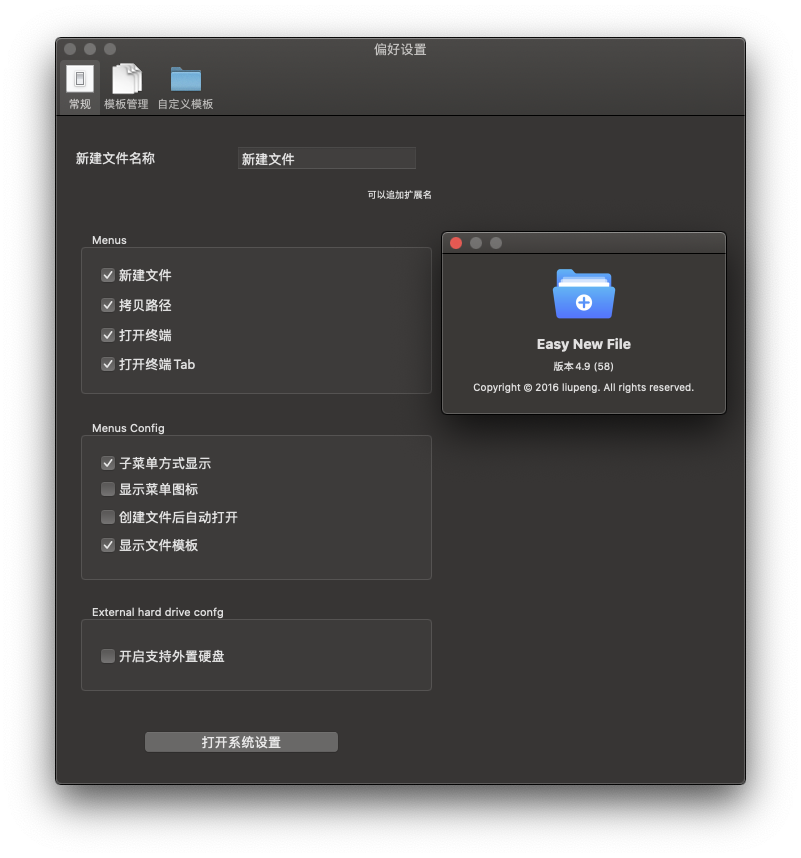Disable the 打开终端 Tab checkbox

[108, 364]
